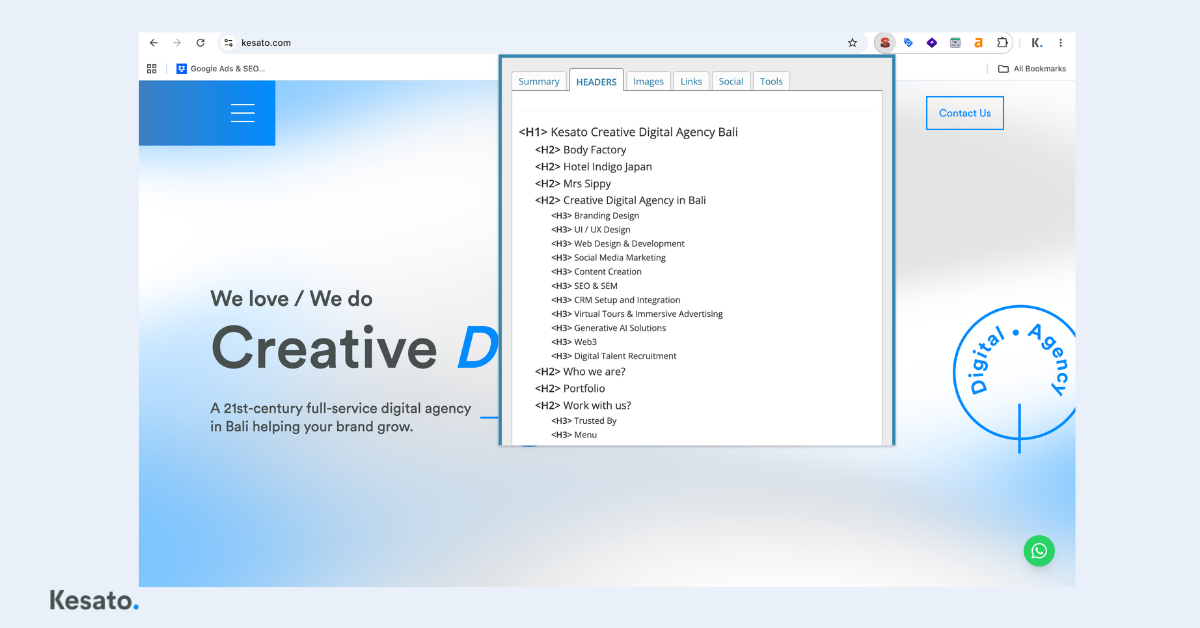Viewport: 1200px width, 628px height.
Task: Click the circular Digital Agency badge
Action: [x=1015, y=372]
